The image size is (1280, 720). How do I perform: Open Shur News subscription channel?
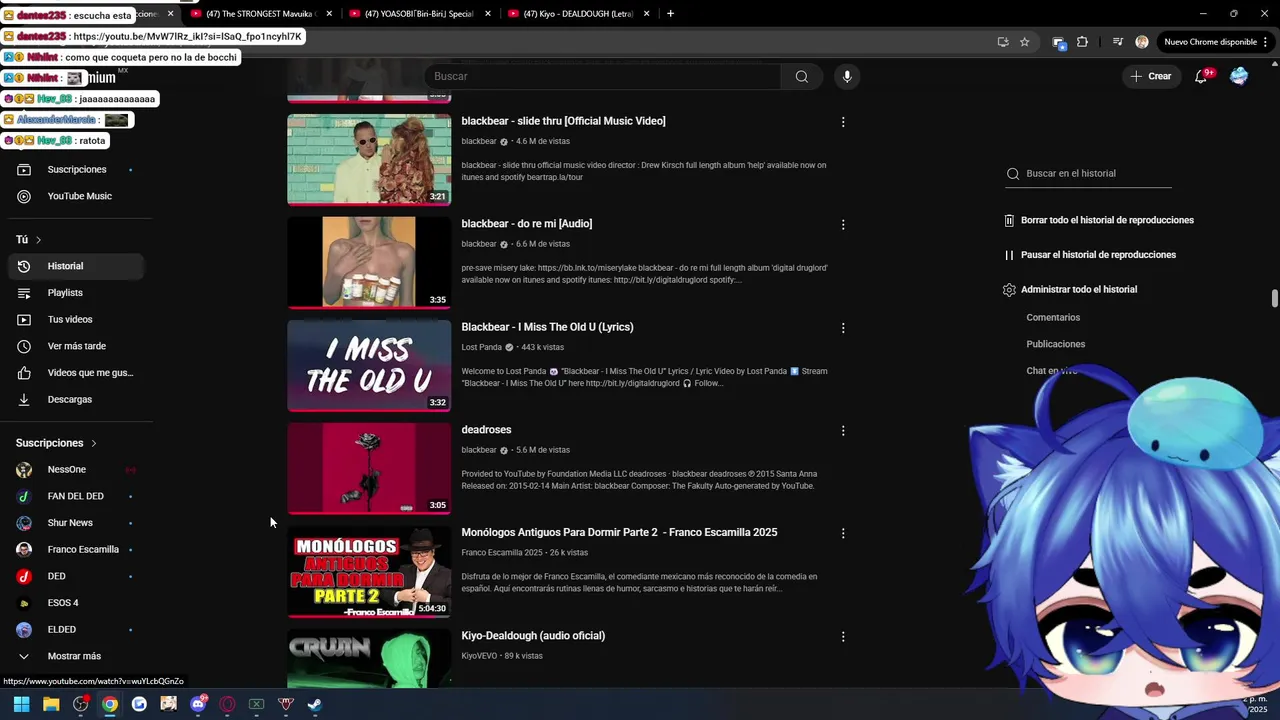point(75,523)
